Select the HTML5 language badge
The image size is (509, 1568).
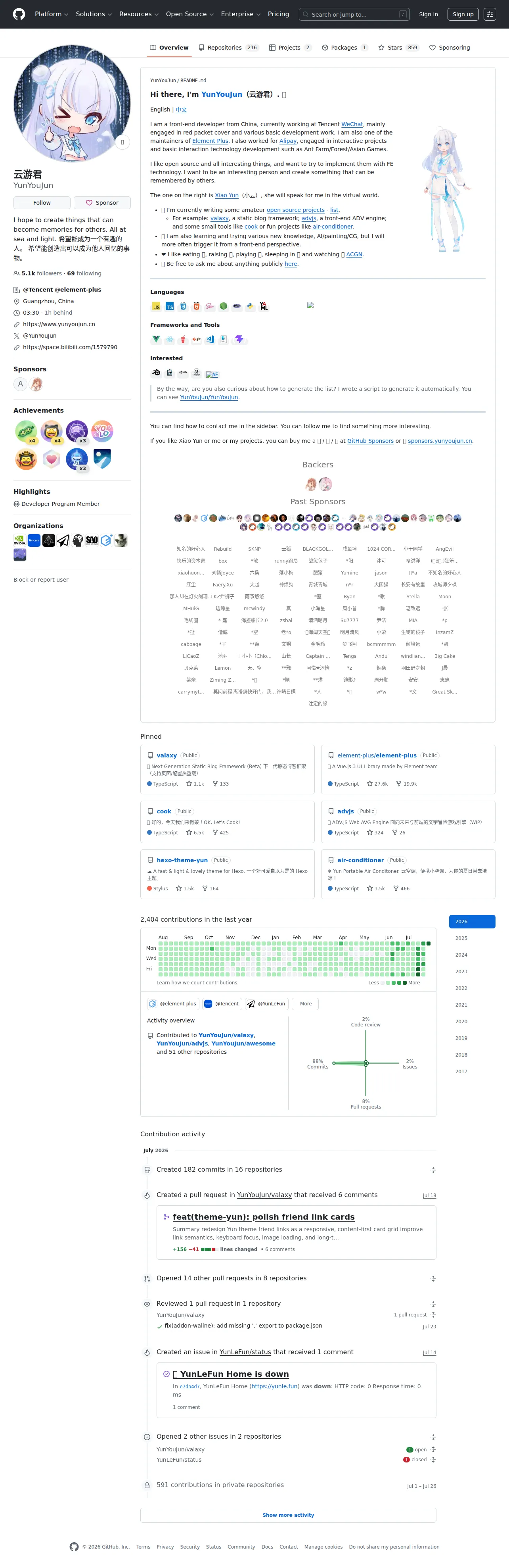[x=196, y=306]
